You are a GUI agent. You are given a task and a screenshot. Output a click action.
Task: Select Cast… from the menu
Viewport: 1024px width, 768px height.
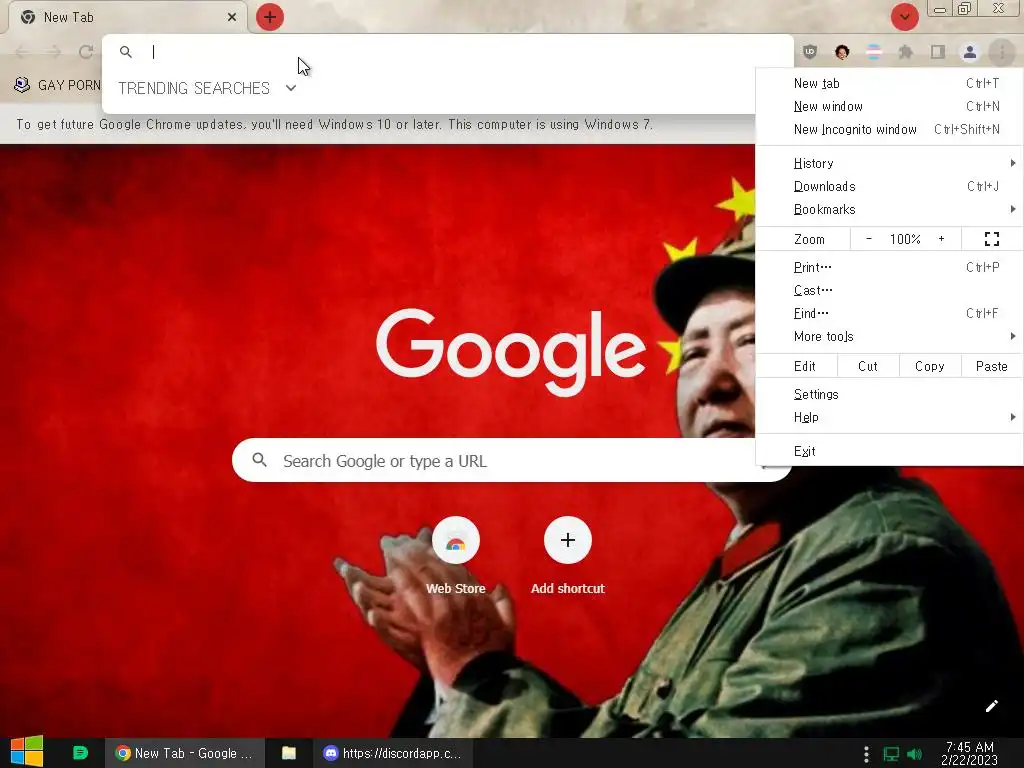click(x=889, y=290)
